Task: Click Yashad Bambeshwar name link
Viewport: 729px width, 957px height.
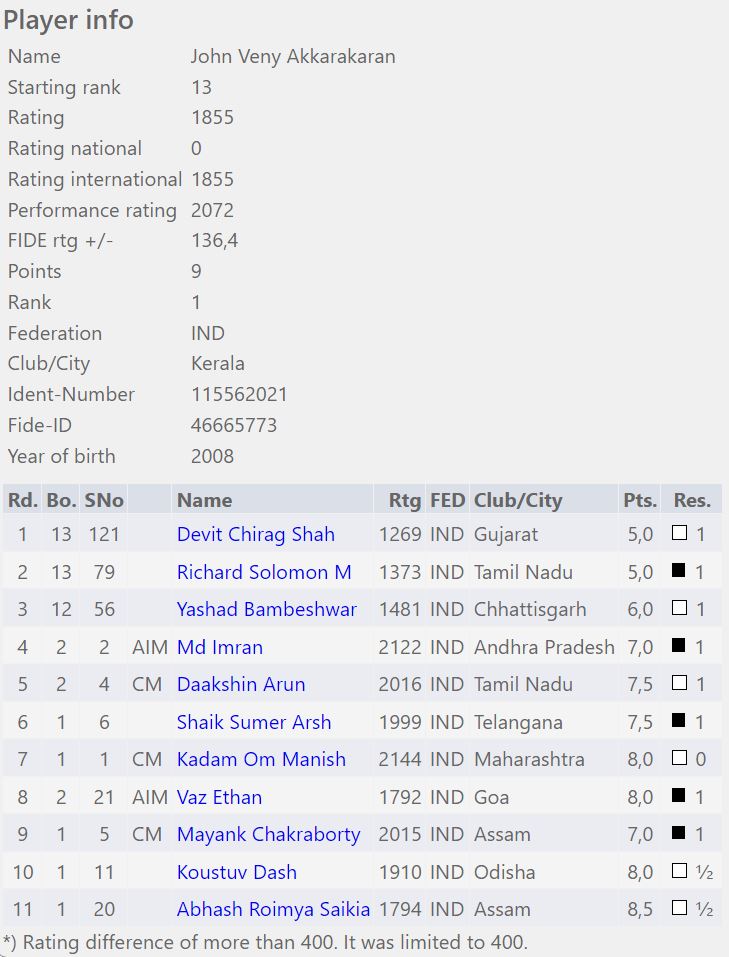Action: coord(266,609)
